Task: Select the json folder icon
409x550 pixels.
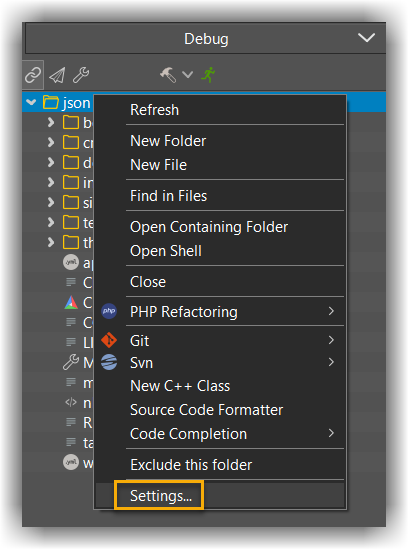Action: point(51,102)
